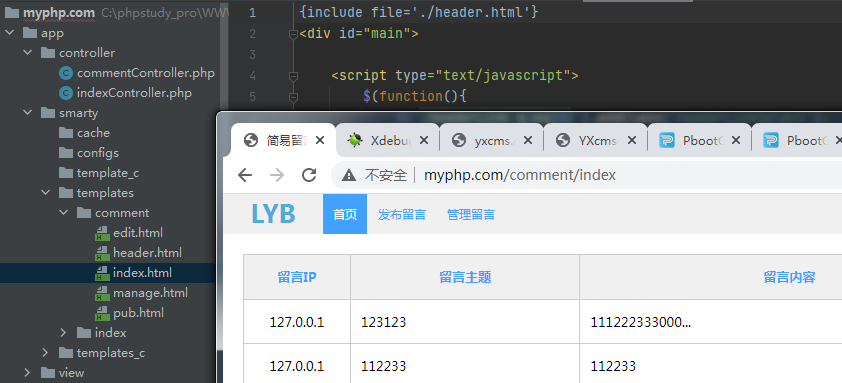
Task: Click the template_c folder icon
Action: [x=66, y=172]
